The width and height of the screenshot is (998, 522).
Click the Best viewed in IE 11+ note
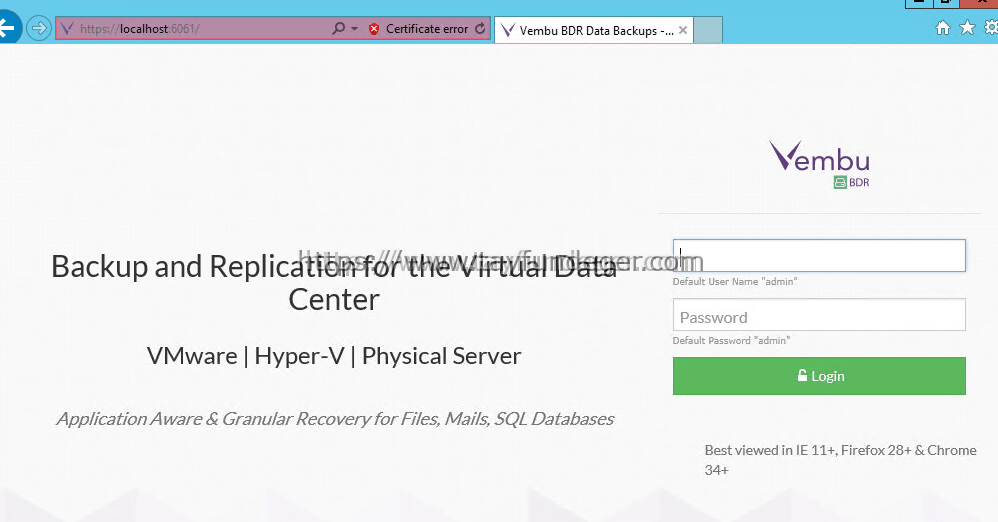pos(840,460)
